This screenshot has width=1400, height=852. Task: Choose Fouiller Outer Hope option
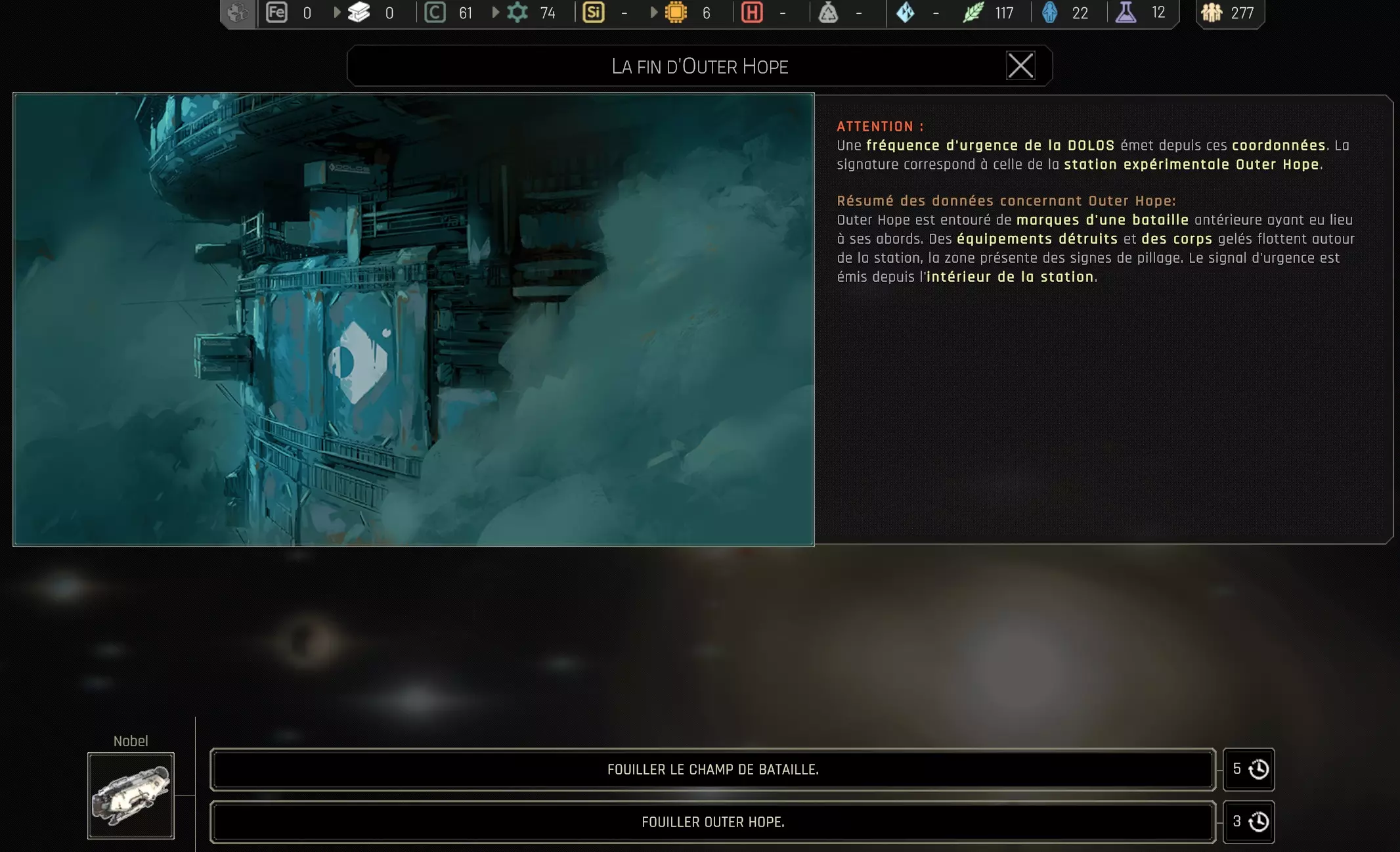[712, 822]
